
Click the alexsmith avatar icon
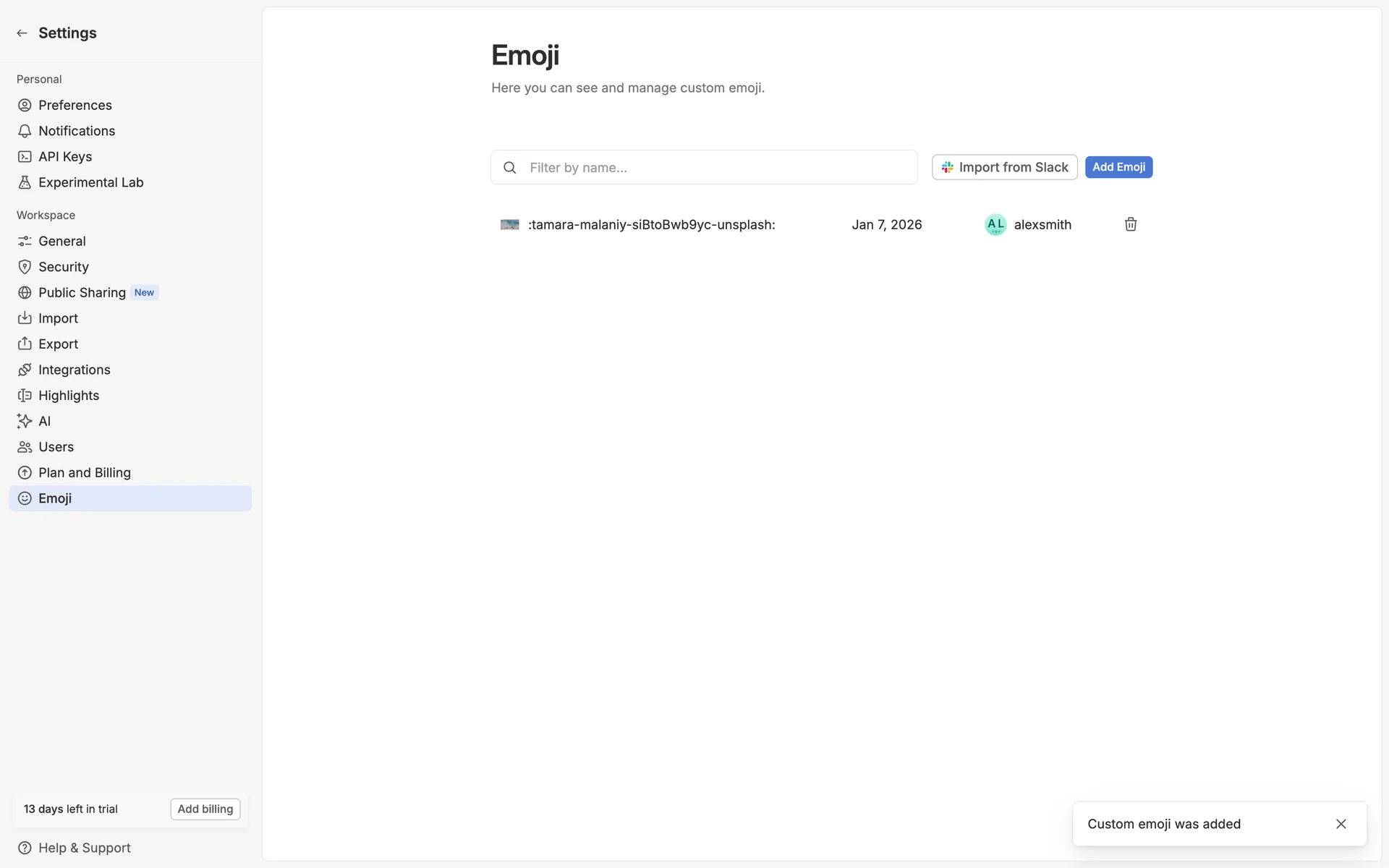995,224
